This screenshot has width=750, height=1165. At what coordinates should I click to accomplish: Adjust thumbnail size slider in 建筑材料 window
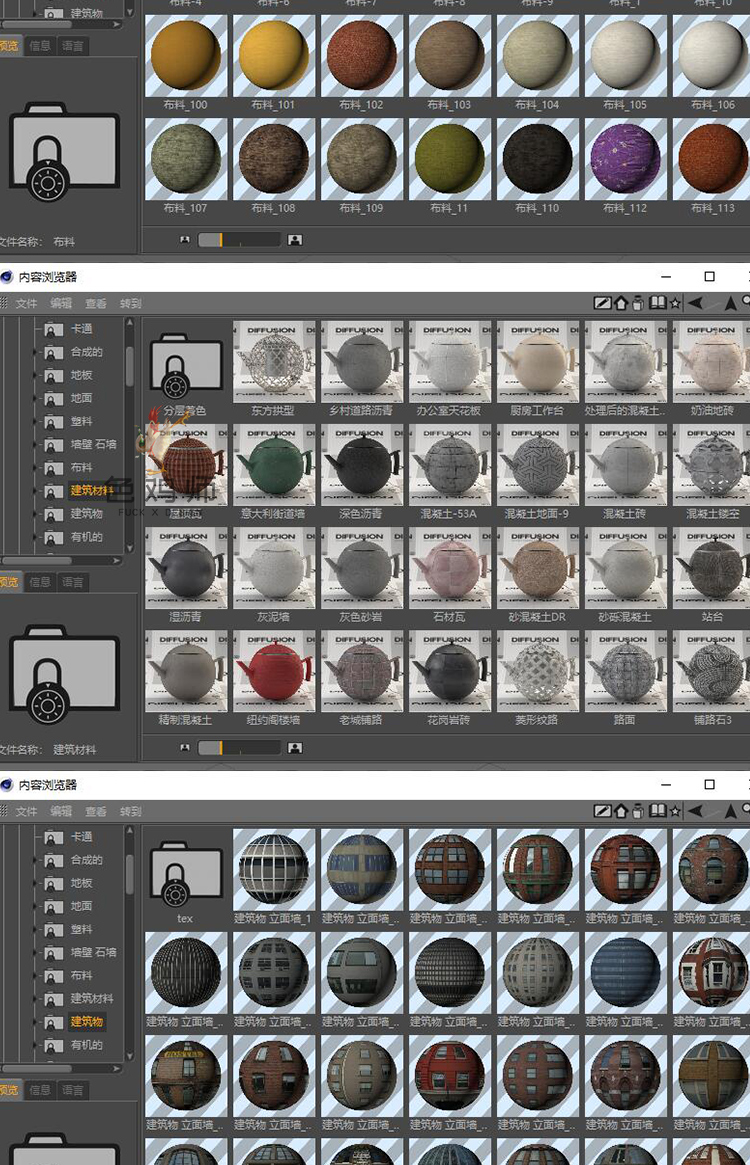[239, 747]
